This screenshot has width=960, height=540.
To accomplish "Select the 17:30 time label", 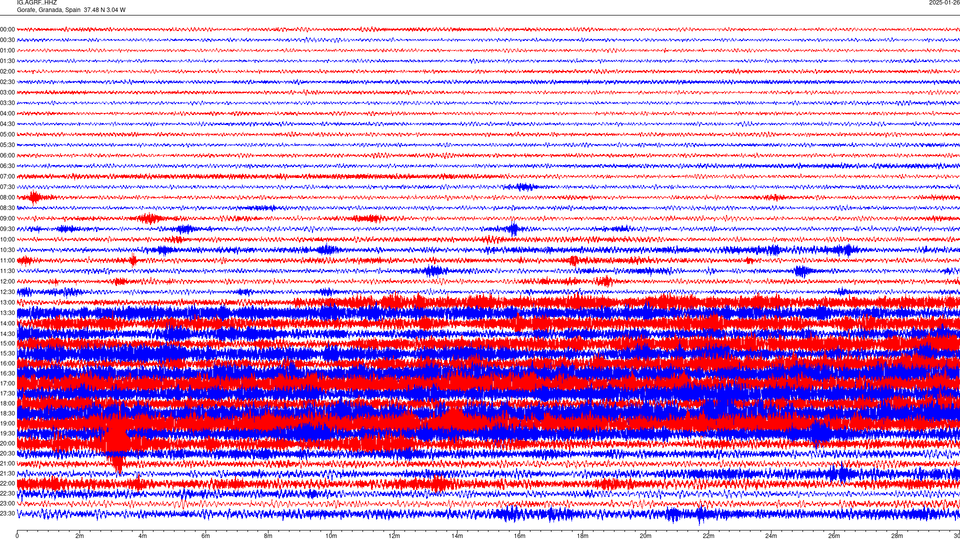I will tap(7, 393).
